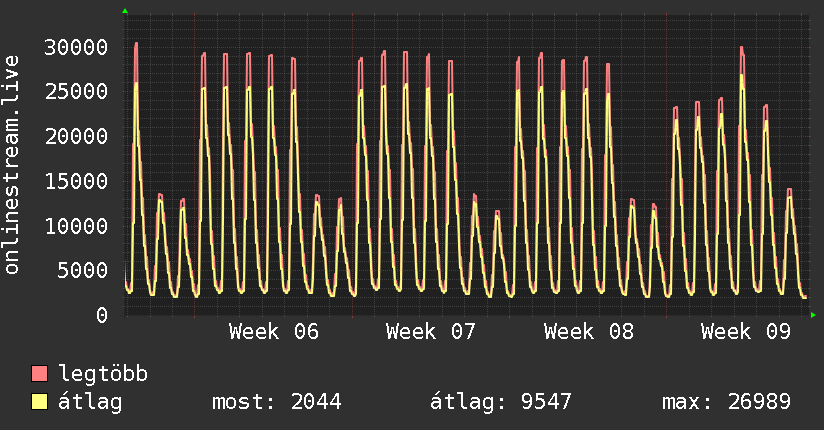Select the átlag legend label
The height and width of the screenshot is (430, 824).
coord(92,402)
